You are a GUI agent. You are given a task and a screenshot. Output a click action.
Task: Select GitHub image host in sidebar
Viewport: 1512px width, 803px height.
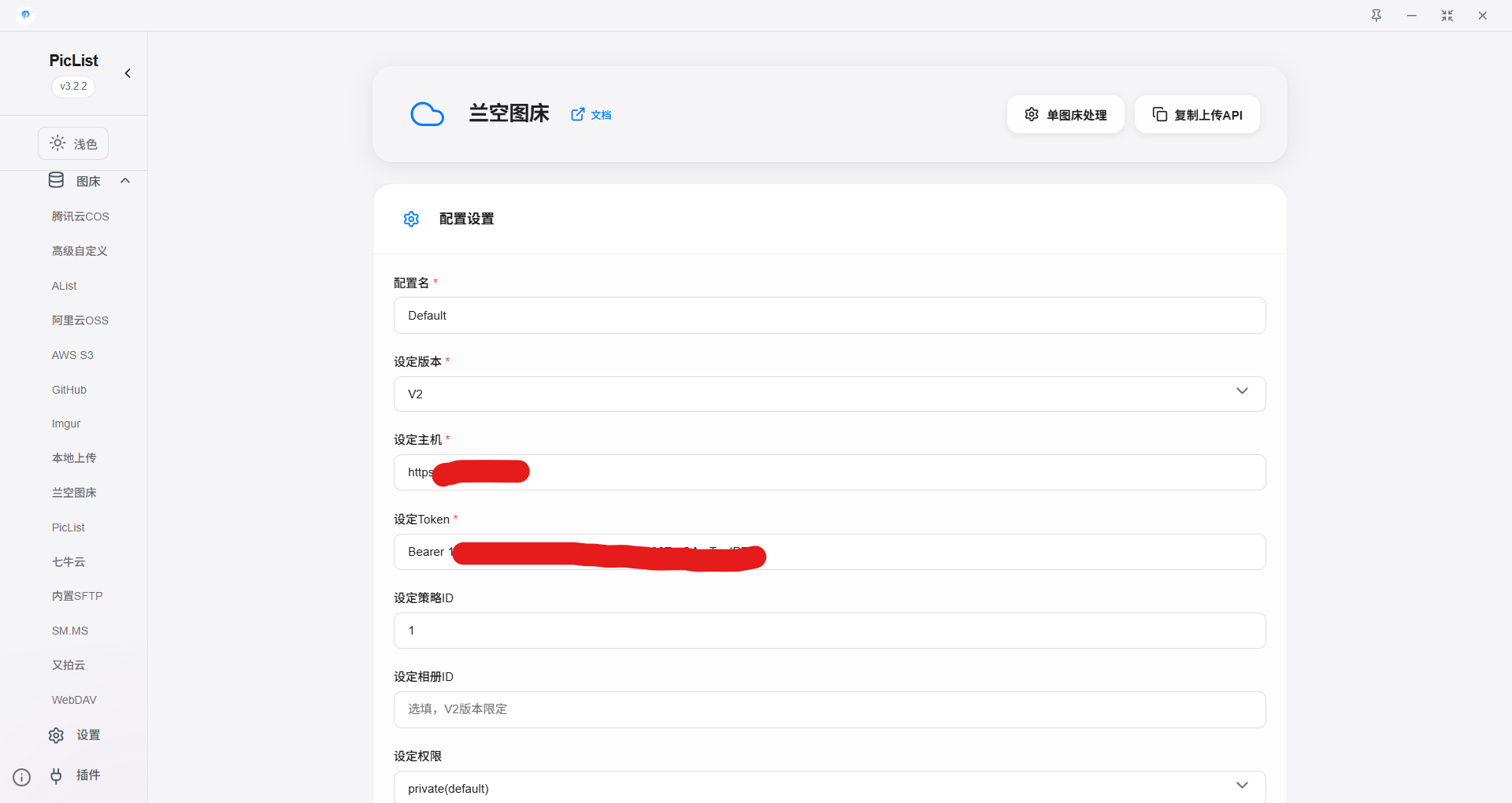69,390
